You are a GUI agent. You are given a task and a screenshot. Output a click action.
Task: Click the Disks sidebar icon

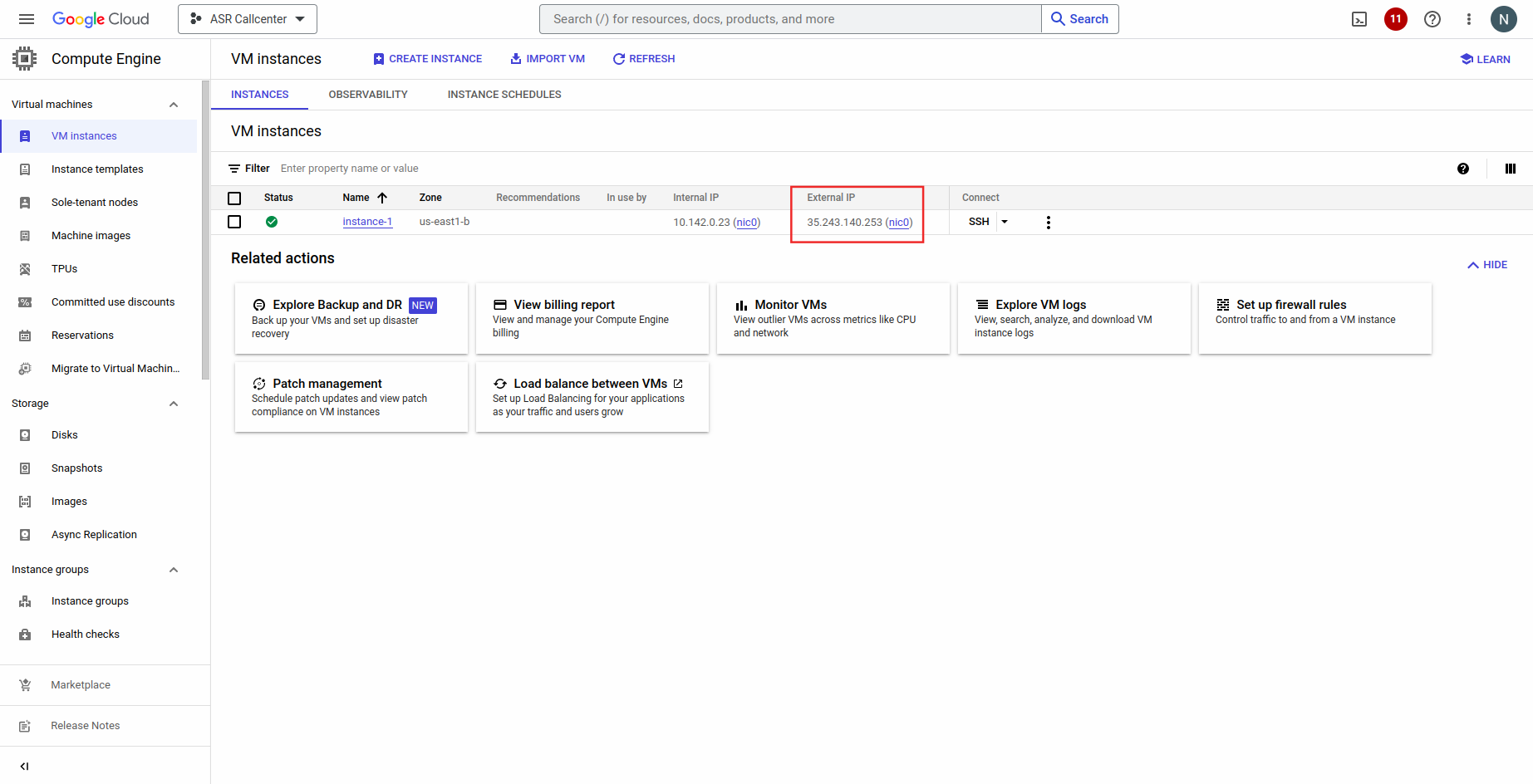(x=25, y=435)
